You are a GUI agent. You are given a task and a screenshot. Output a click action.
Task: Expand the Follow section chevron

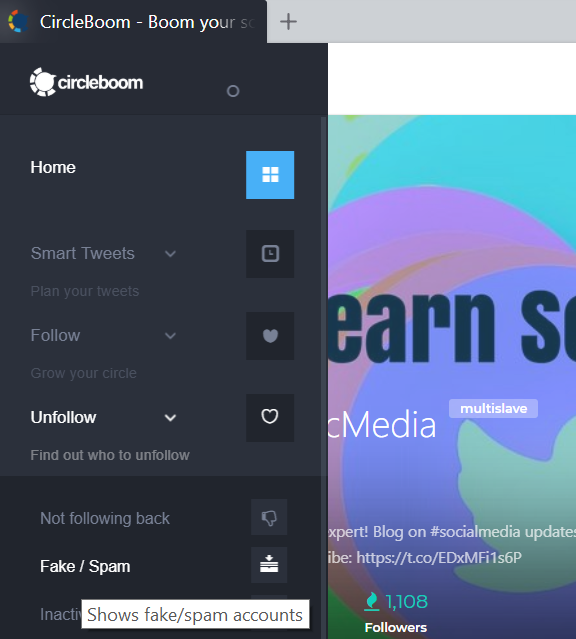[170, 336]
